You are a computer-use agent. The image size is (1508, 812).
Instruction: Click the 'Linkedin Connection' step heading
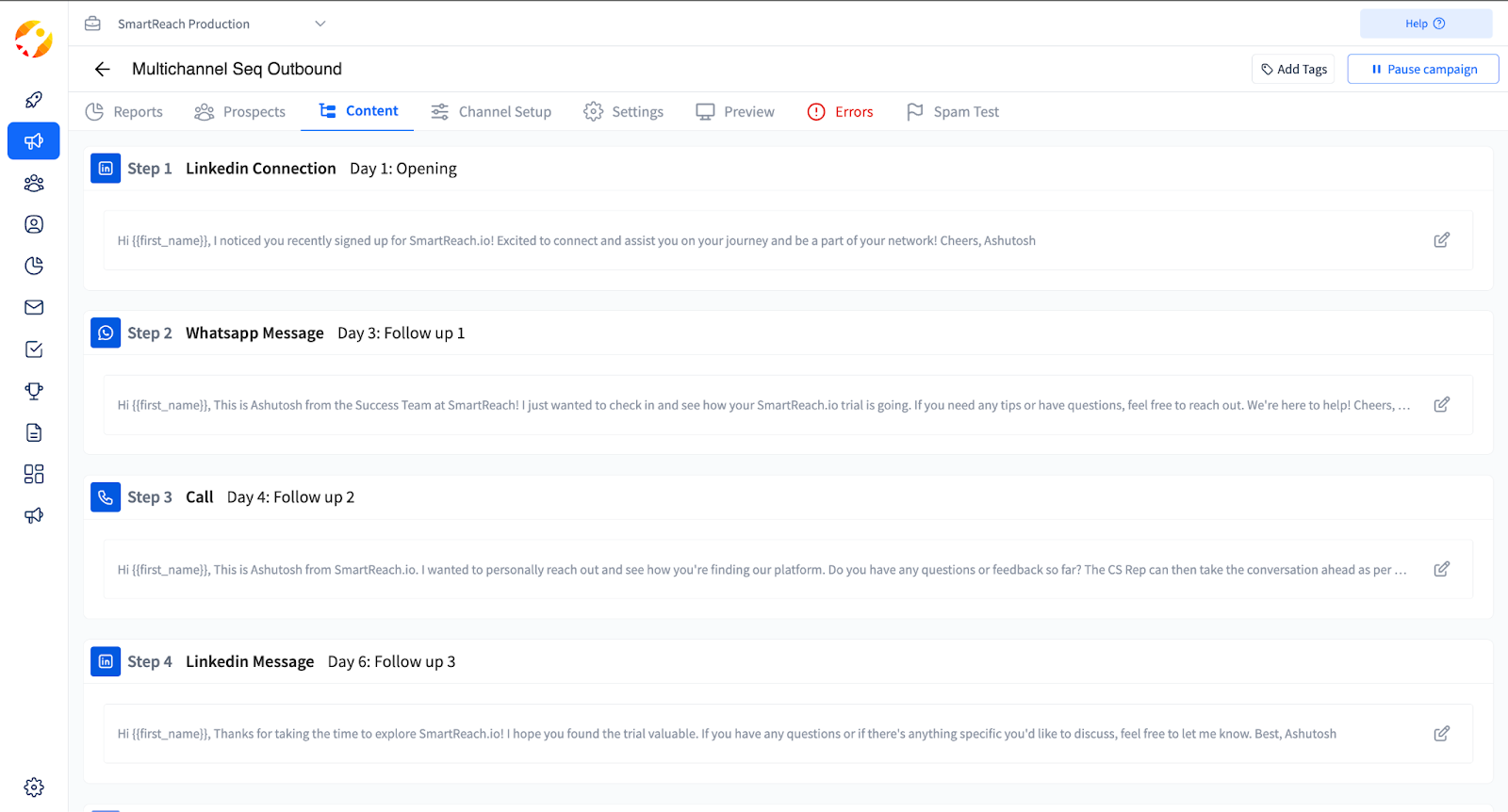click(x=261, y=169)
